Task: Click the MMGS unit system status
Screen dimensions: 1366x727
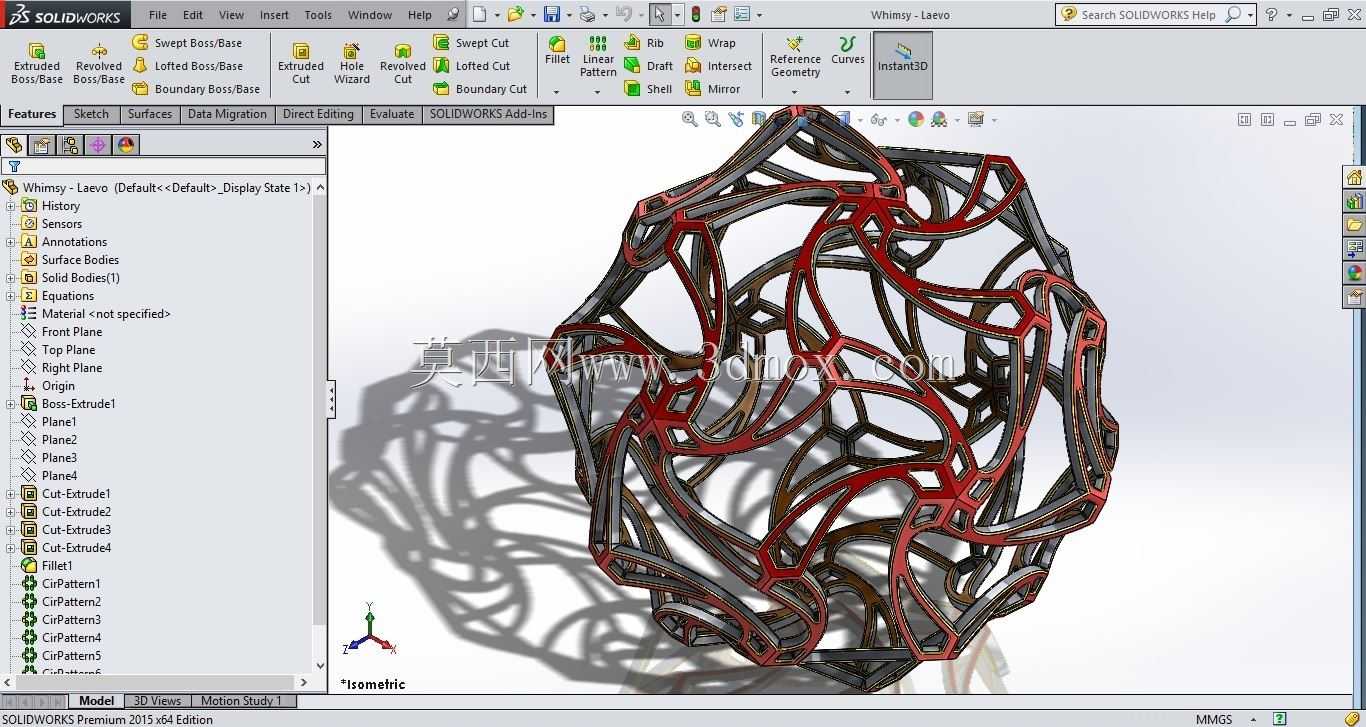Action: click(x=1214, y=719)
